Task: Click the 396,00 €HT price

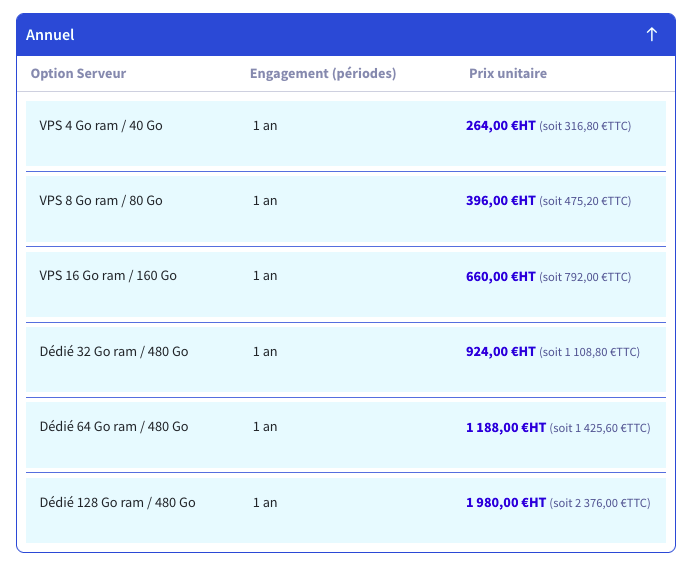Action: tap(500, 201)
